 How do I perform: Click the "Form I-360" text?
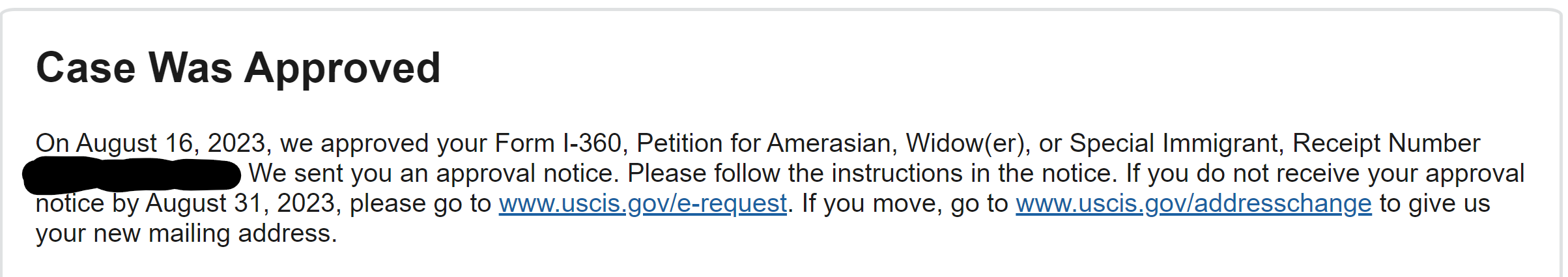pyautogui.click(x=558, y=143)
